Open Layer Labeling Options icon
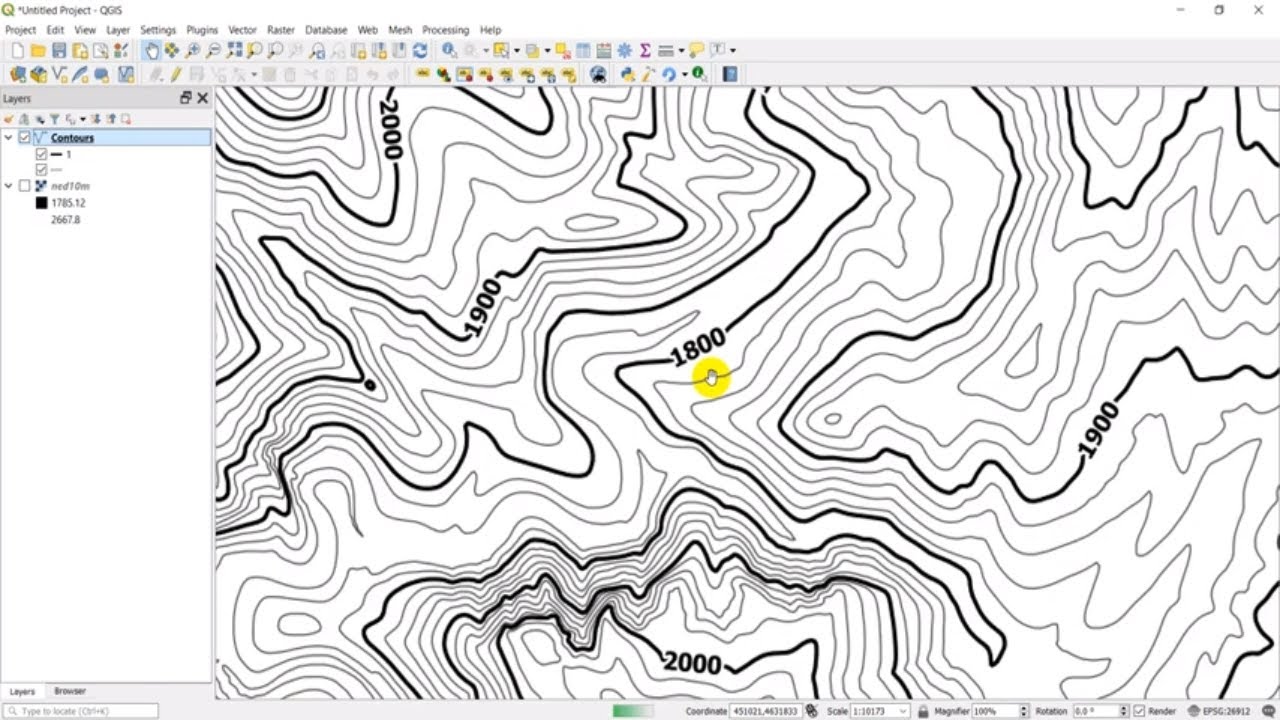 pos(422,74)
